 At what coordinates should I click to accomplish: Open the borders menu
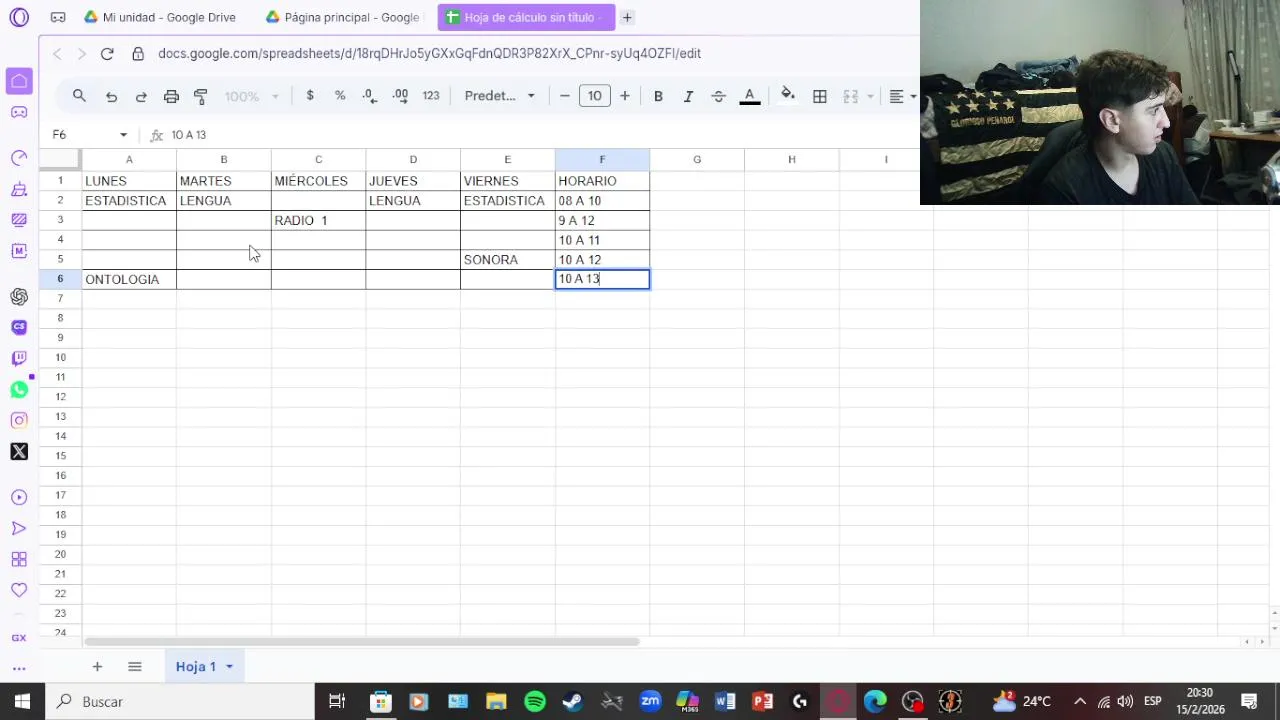(820, 96)
